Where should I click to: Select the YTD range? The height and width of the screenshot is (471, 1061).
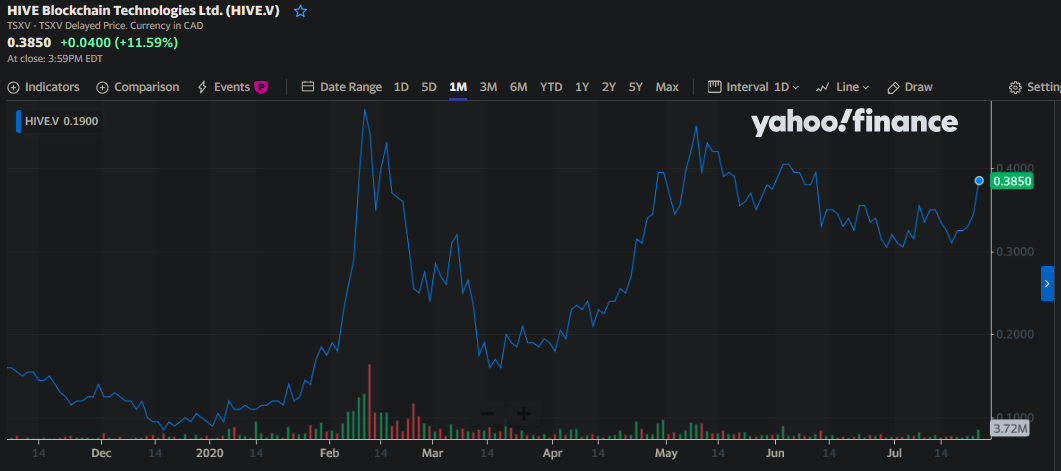551,87
